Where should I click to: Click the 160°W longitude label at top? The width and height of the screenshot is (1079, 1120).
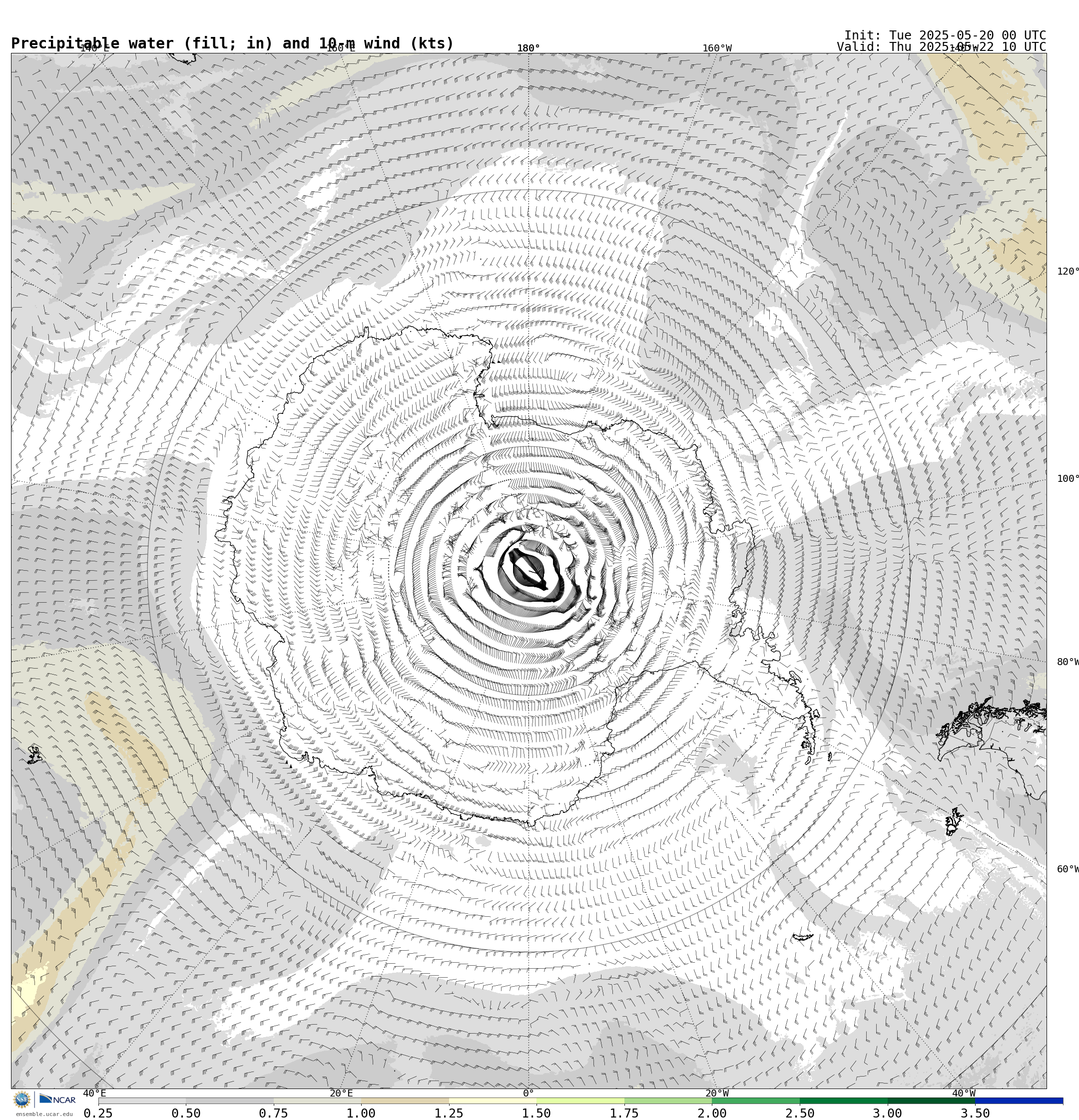tap(717, 48)
